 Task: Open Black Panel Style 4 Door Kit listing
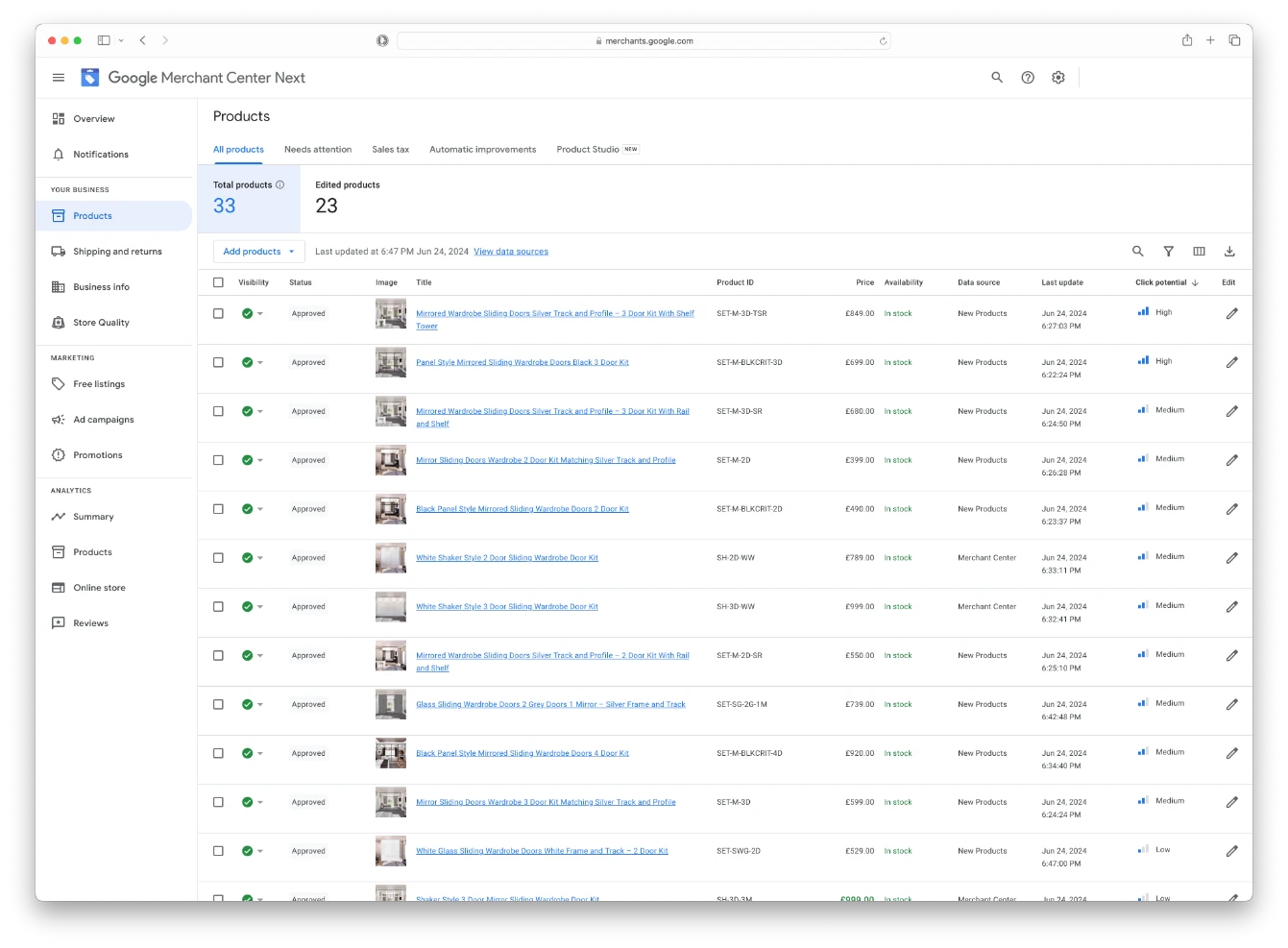522,754
